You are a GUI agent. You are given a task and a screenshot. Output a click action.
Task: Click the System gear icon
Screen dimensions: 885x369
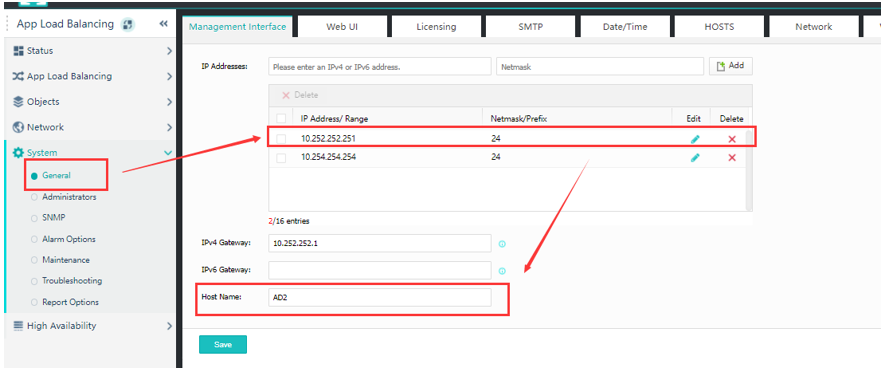click(x=19, y=153)
